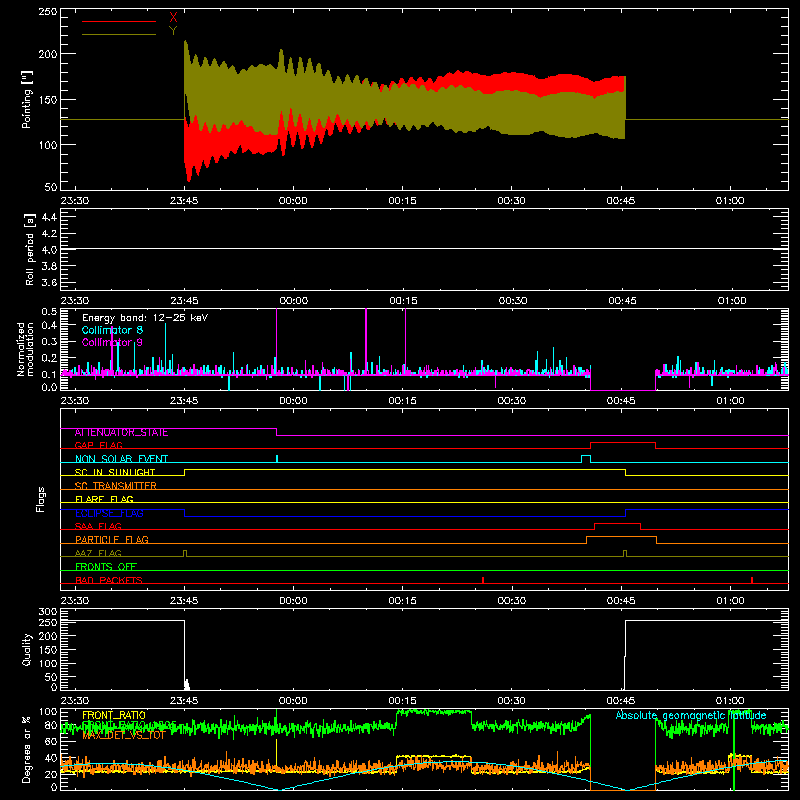Click the ATTENUATOR_STATE step-down marker

[277, 432]
